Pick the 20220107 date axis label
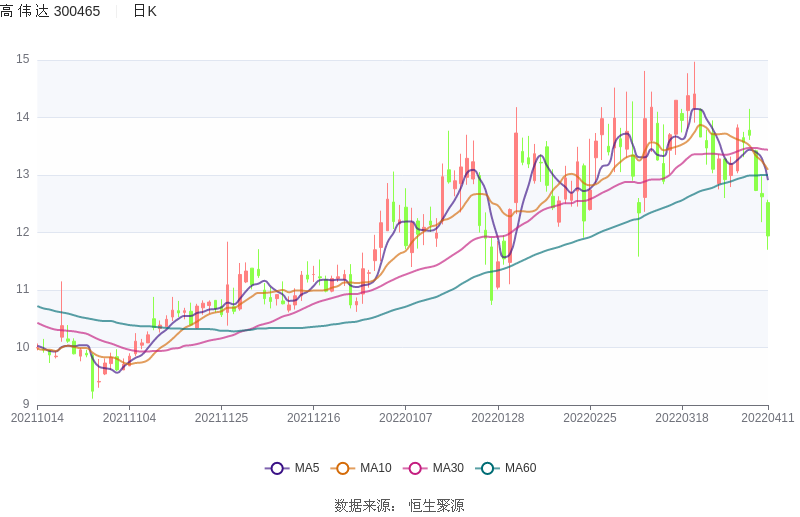800x517 pixels. [405, 418]
